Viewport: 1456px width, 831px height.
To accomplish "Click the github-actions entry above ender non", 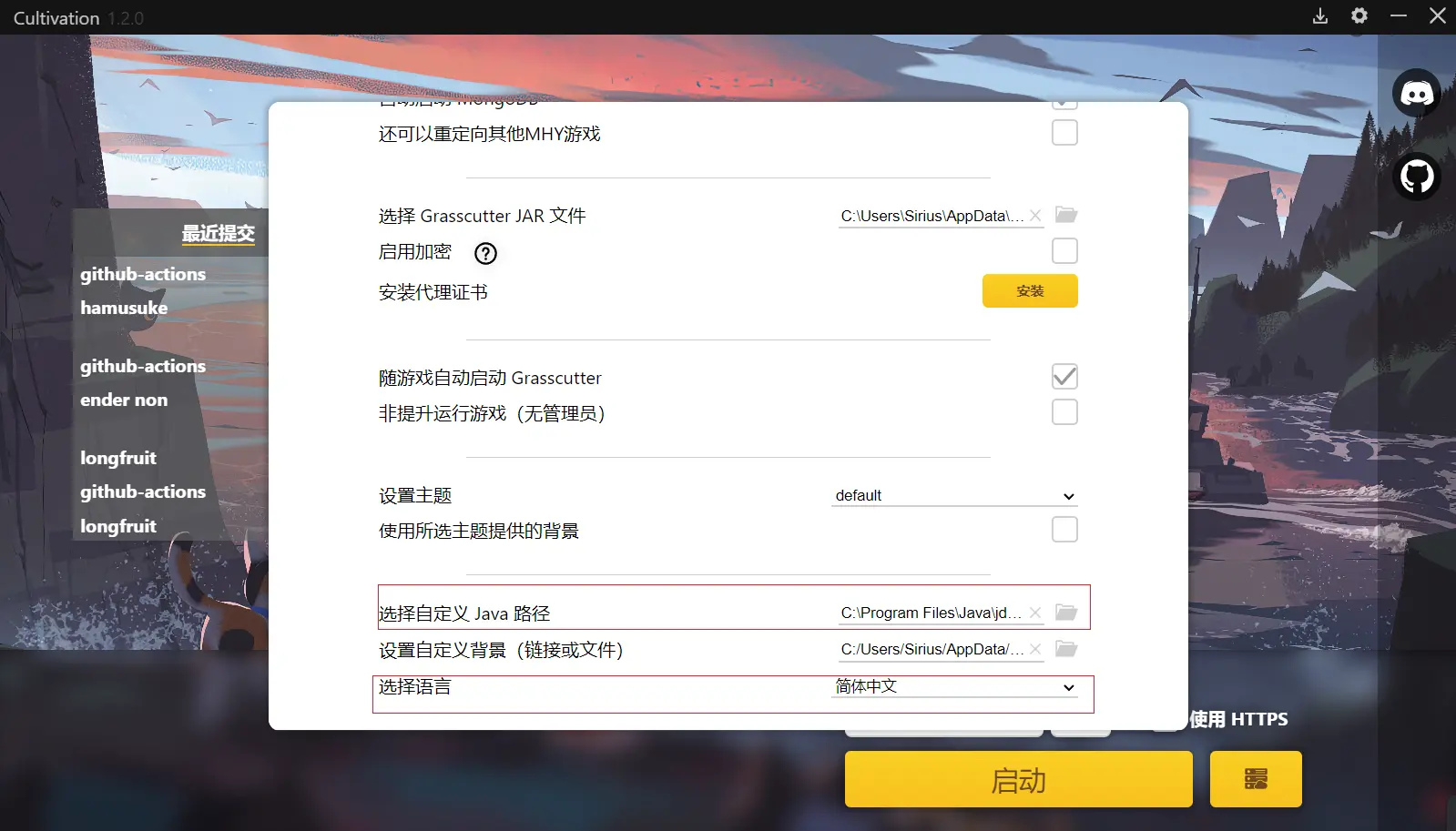I will [x=143, y=366].
